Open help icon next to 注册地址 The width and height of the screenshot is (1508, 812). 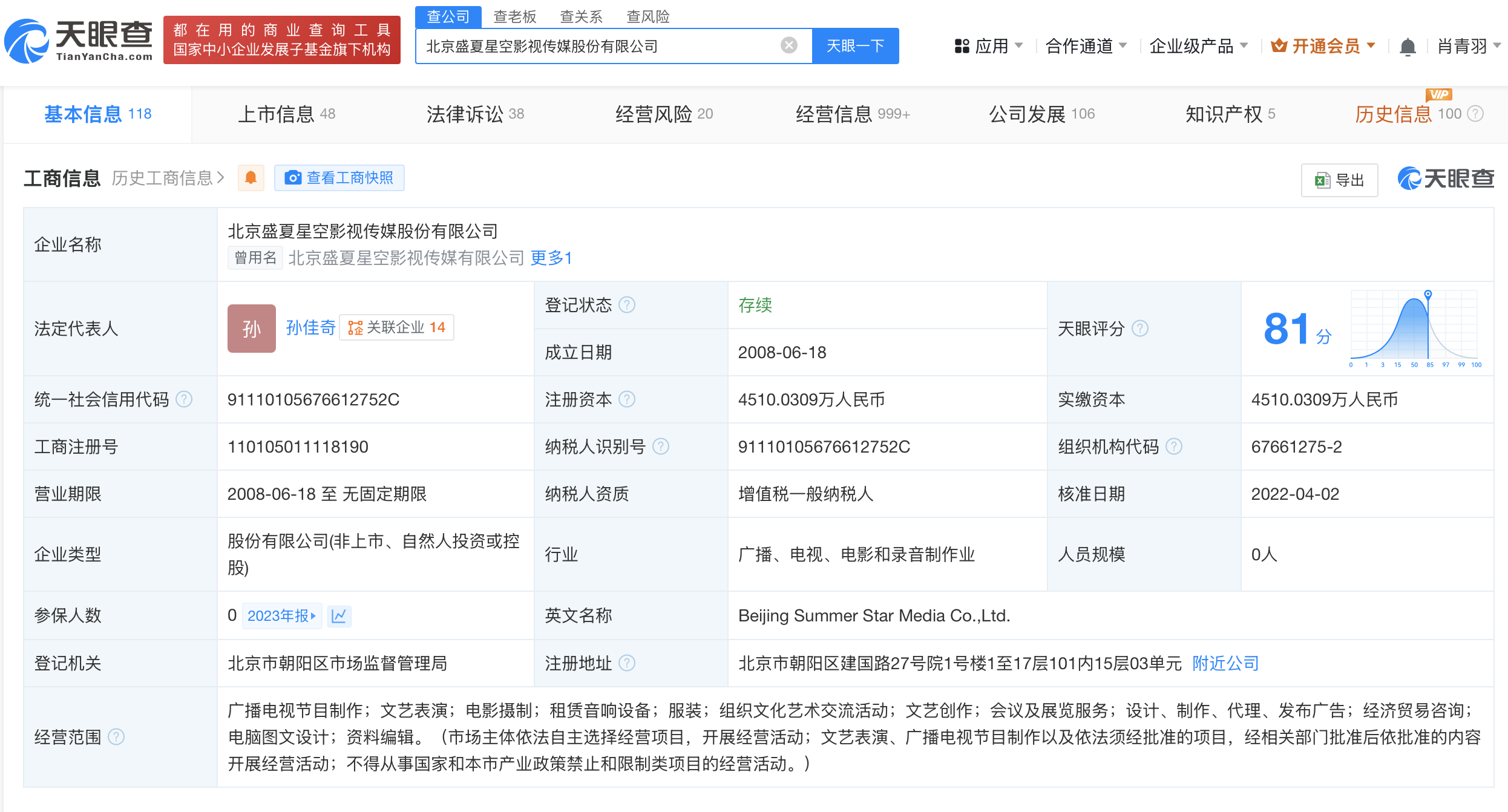628,663
